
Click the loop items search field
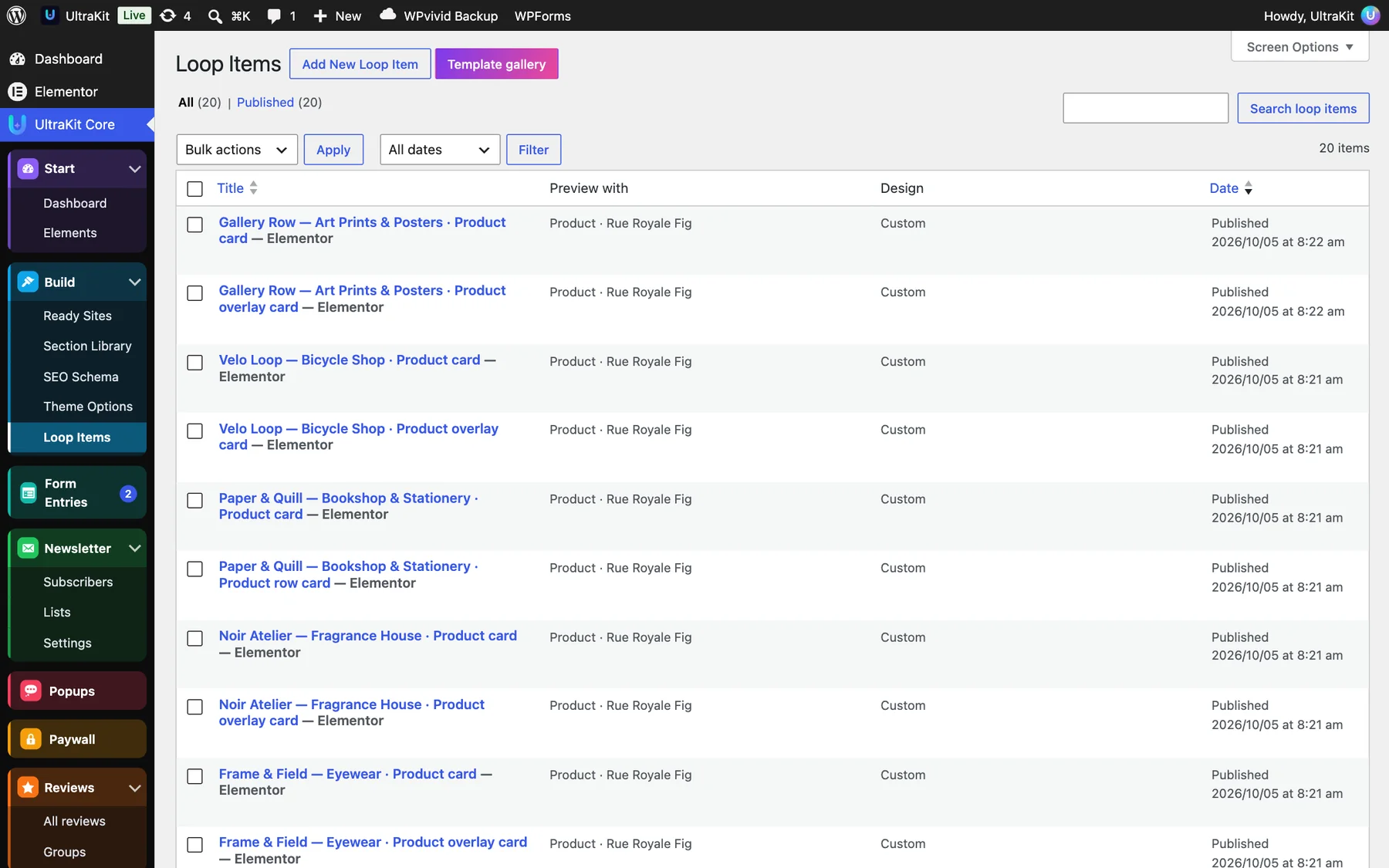point(1145,109)
